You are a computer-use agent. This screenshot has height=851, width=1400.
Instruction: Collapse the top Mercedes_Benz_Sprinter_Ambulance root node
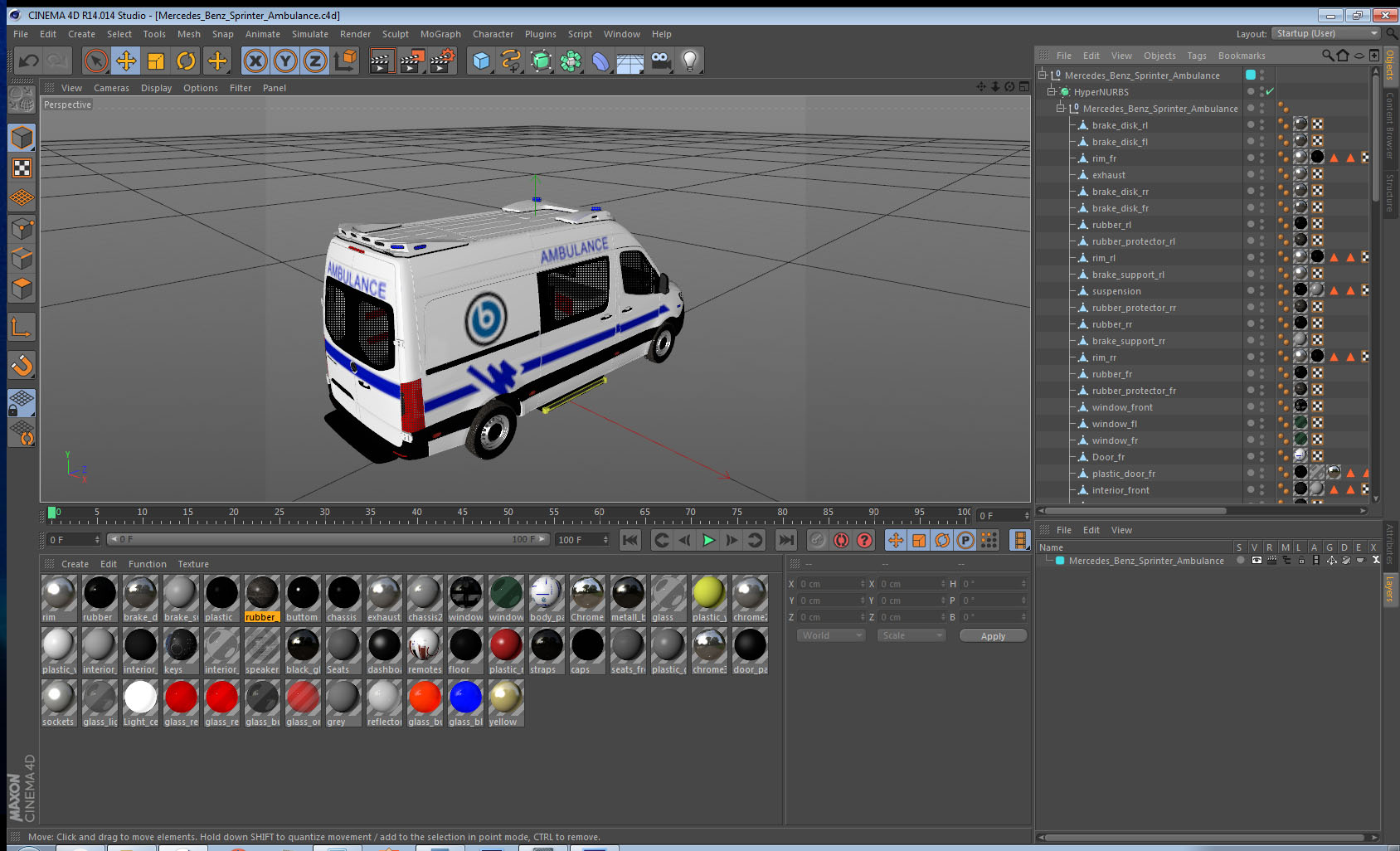coord(1043,75)
